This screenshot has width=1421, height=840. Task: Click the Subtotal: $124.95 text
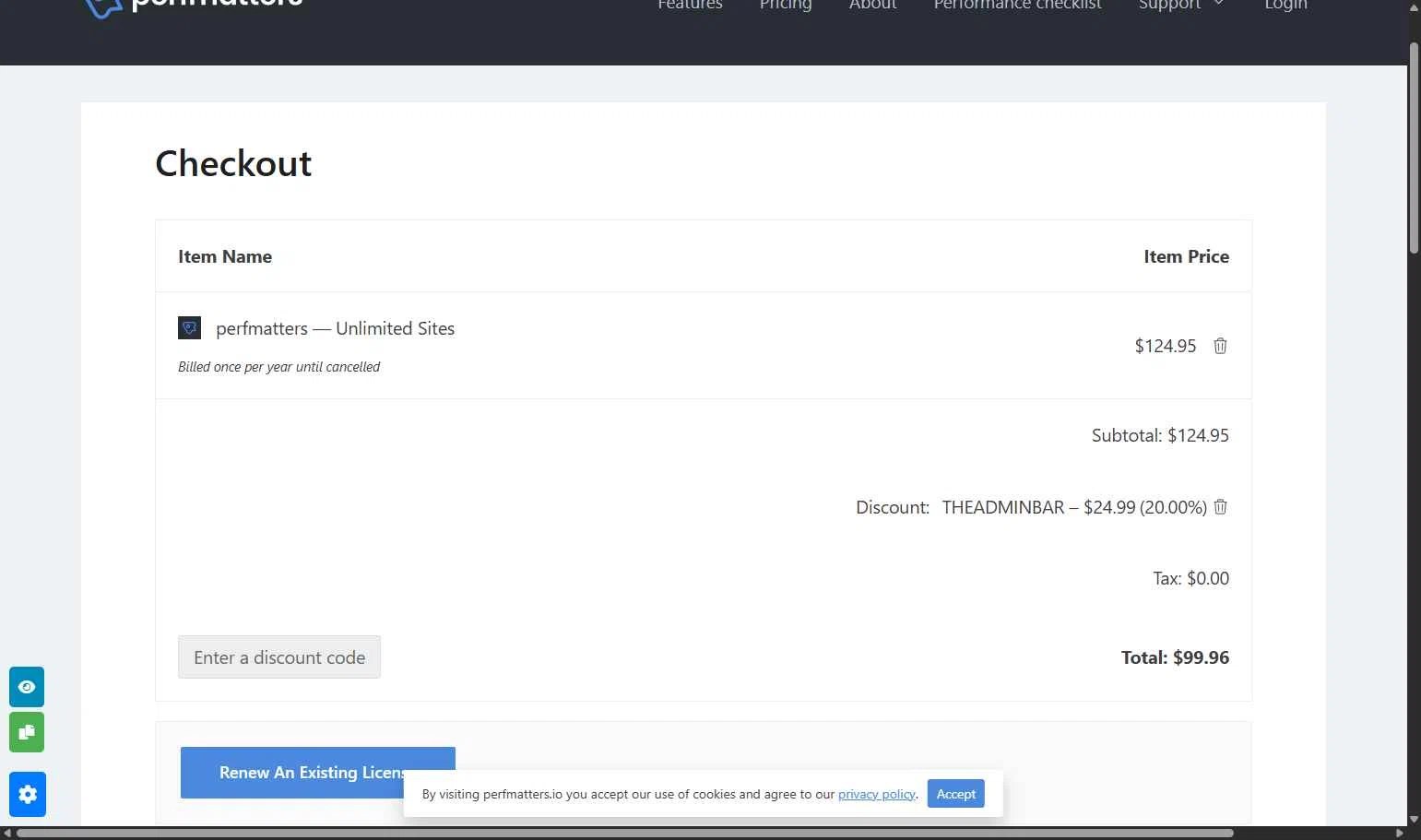tap(1160, 435)
